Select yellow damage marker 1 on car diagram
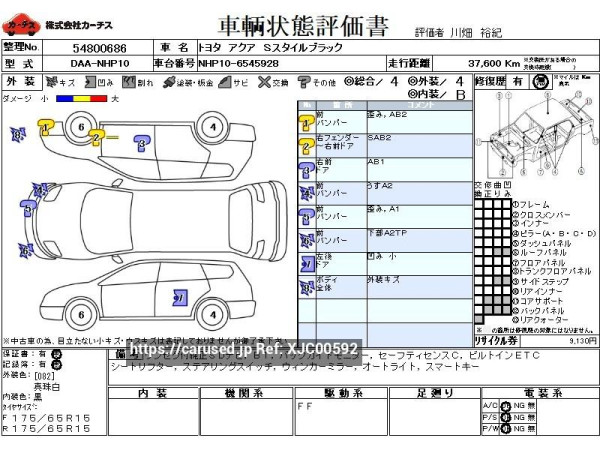Image resolution: width=600 pixels, height=450 pixels. pos(47,124)
